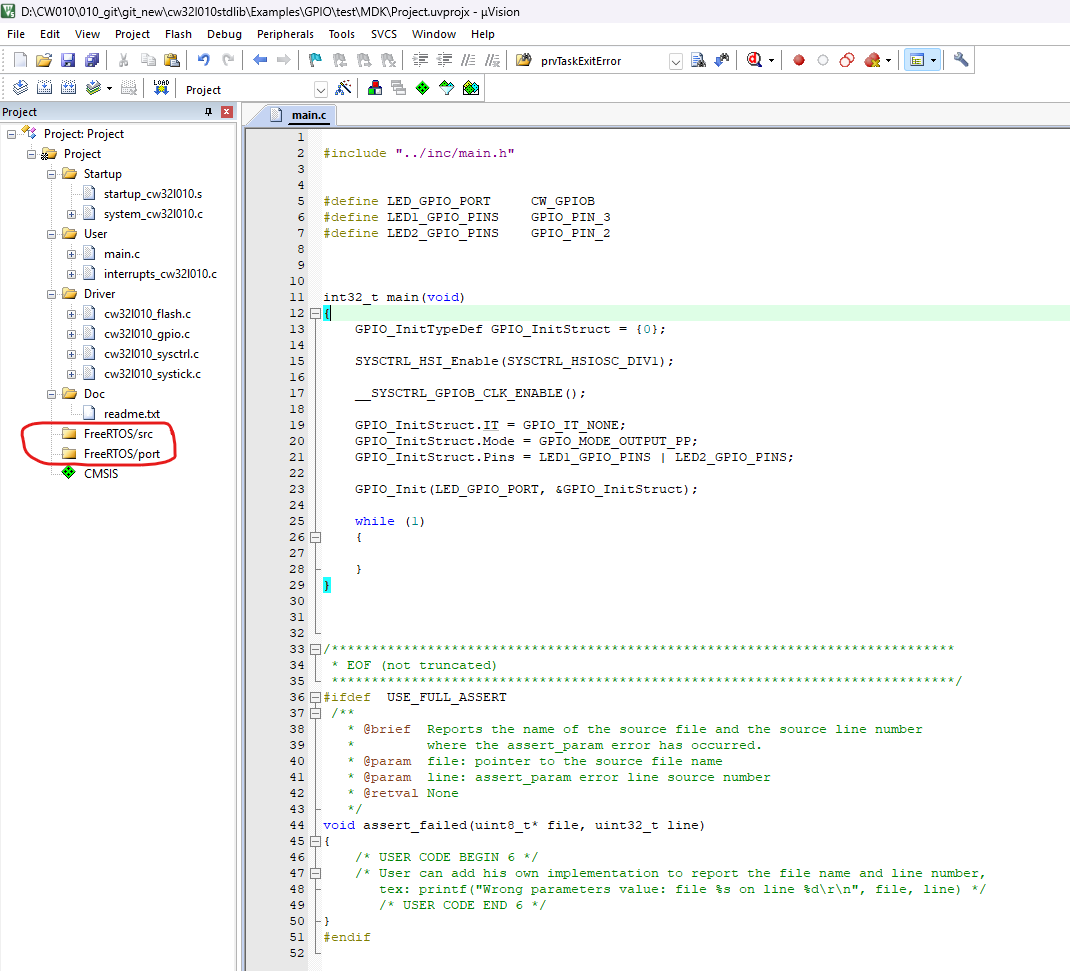Image resolution: width=1070 pixels, height=971 pixels.
Task: Click line number 44 in gutter
Action: point(297,825)
